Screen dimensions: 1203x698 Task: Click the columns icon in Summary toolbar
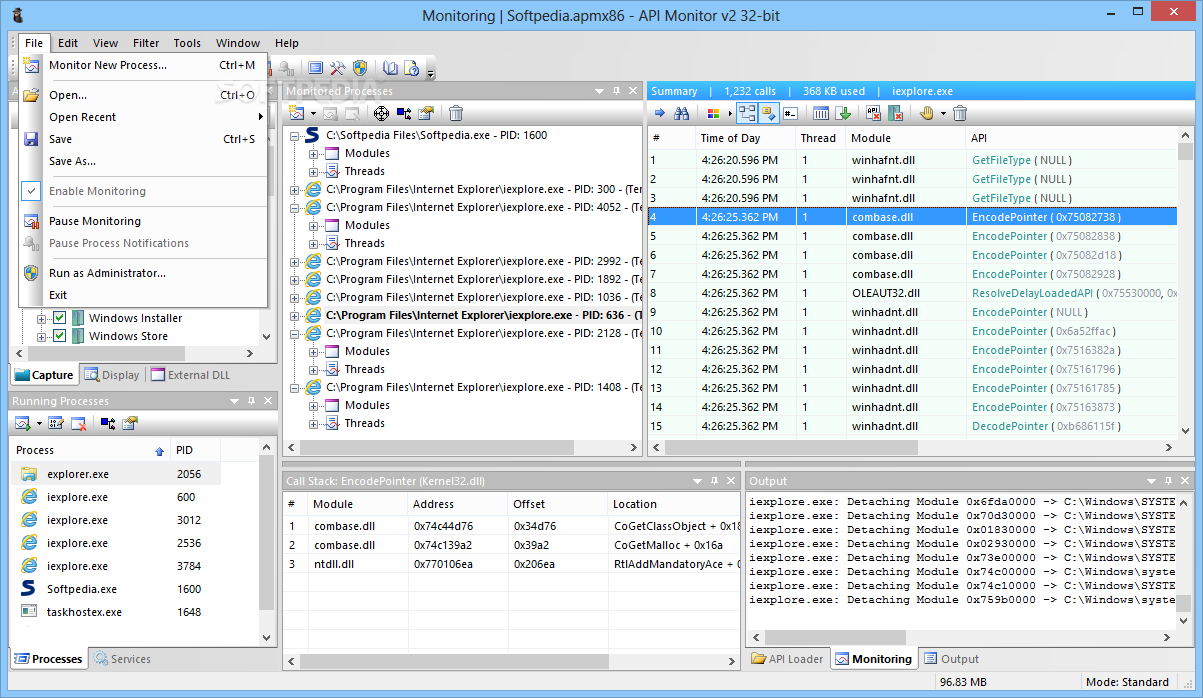pos(821,113)
